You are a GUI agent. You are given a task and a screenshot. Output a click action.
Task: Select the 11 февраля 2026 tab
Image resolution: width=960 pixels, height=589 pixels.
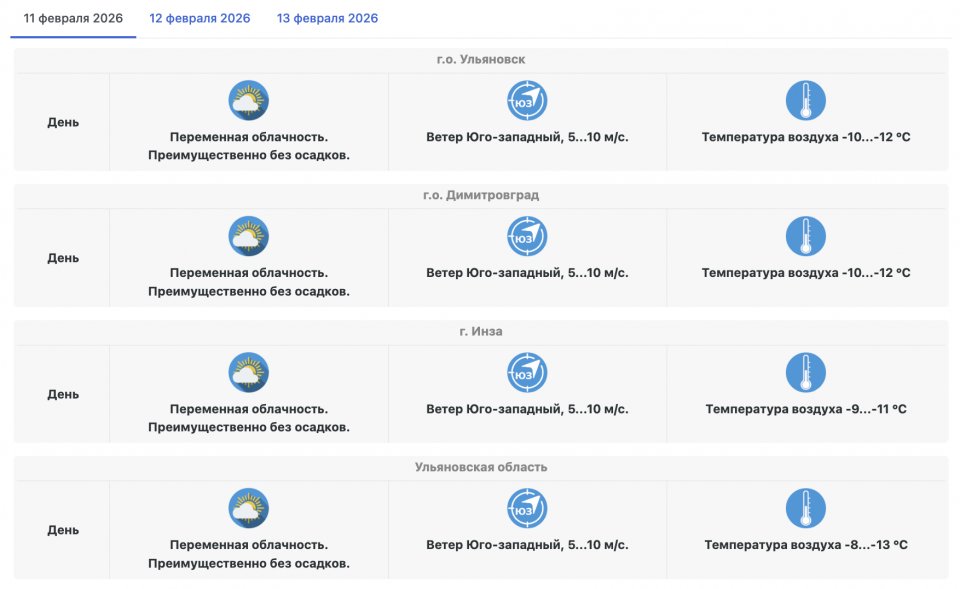[x=73, y=19]
